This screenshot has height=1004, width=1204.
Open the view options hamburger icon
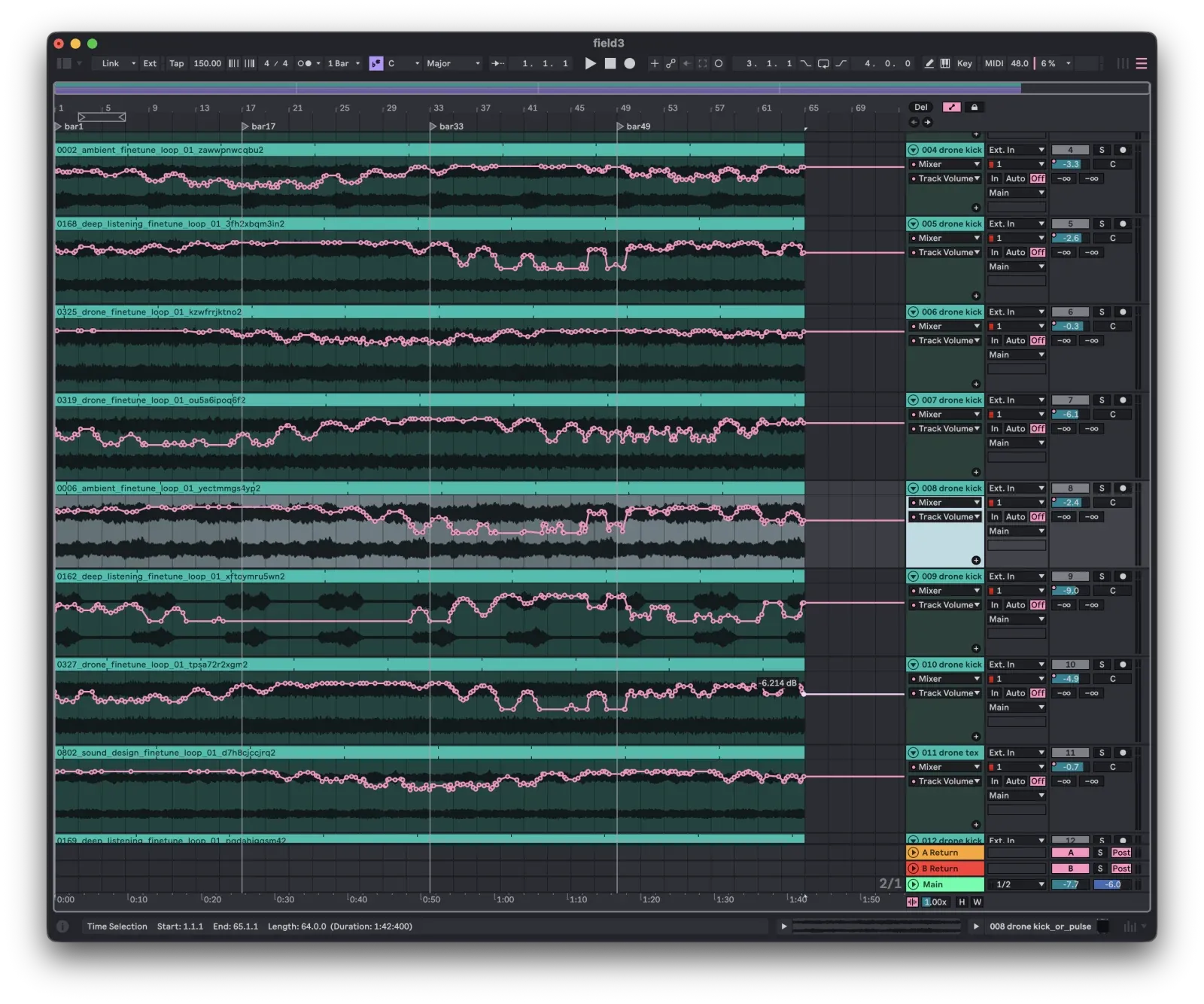coord(1141,63)
